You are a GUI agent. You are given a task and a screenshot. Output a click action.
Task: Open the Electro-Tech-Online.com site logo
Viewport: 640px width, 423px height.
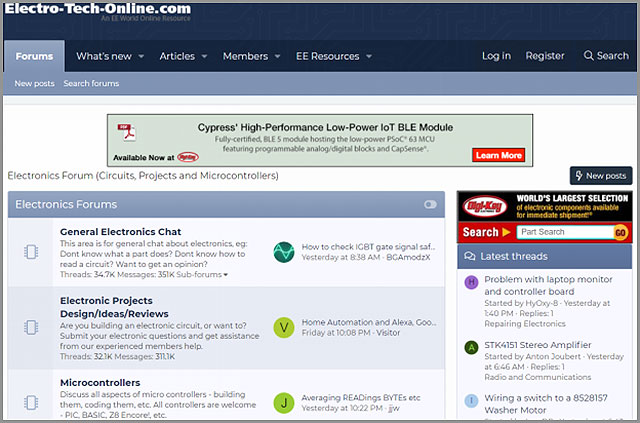tap(98, 9)
